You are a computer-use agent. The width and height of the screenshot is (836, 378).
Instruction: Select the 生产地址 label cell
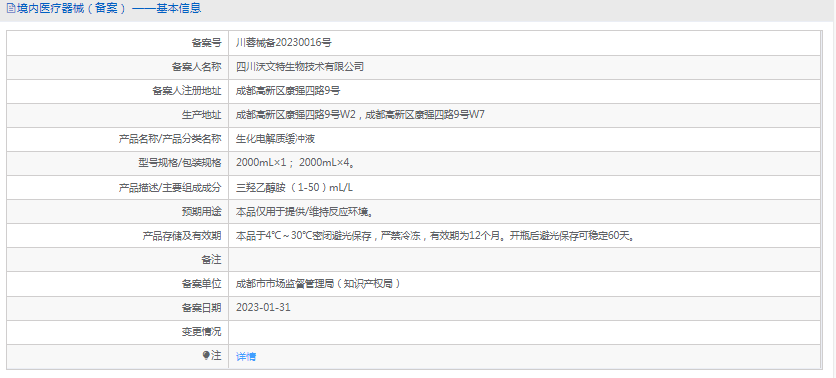117,115
